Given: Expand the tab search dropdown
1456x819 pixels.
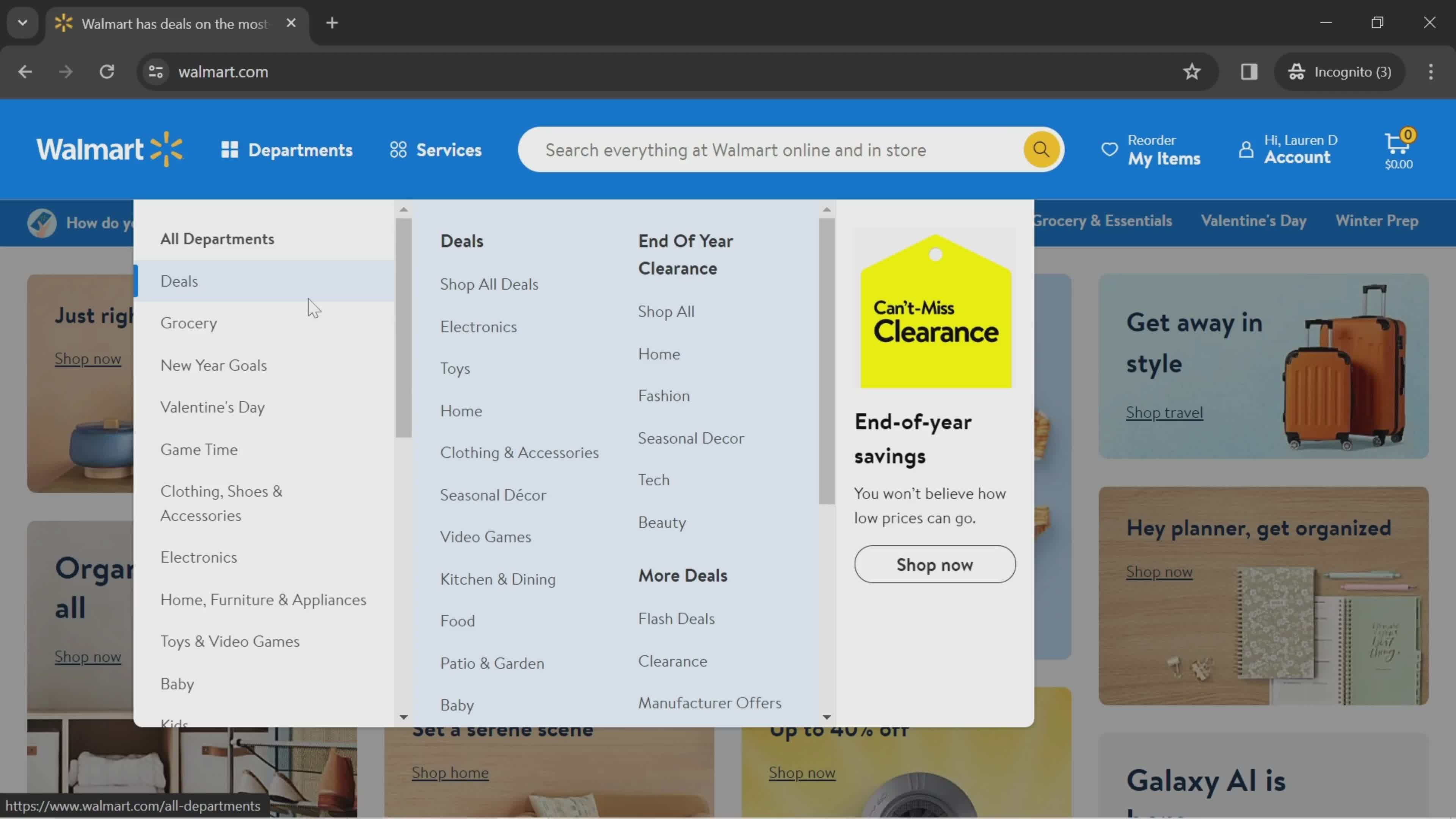Looking at the screenshot, I should click(23, 23).
